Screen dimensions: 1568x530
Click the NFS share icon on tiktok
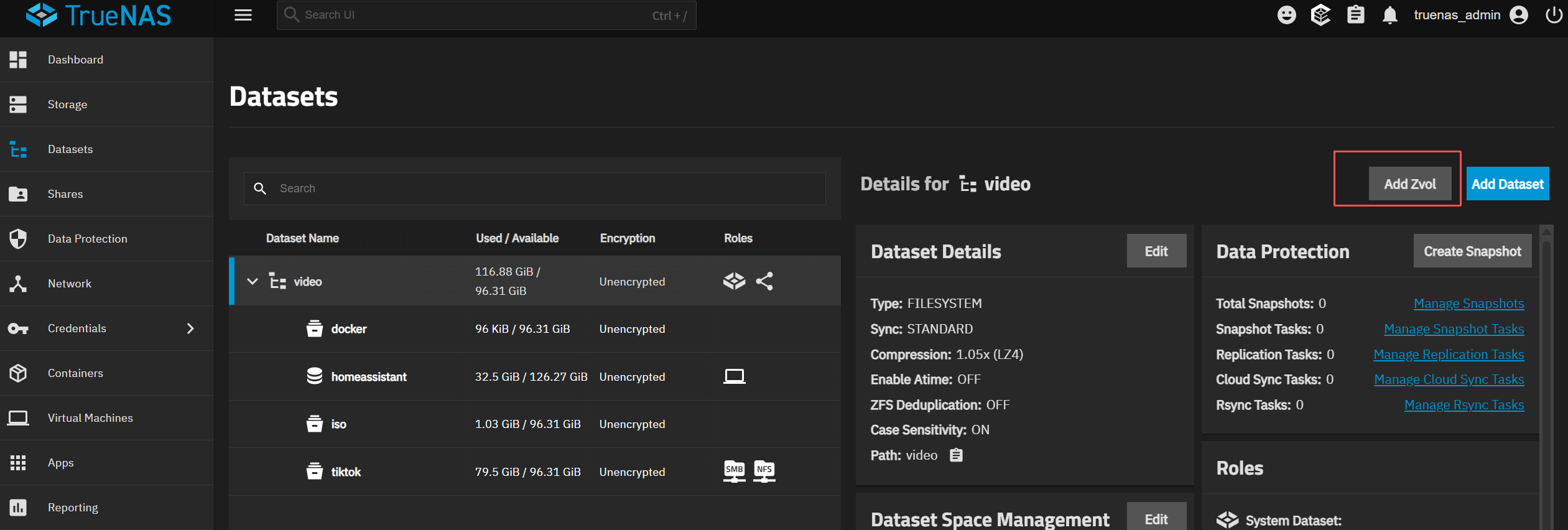[x=764, y=471]
